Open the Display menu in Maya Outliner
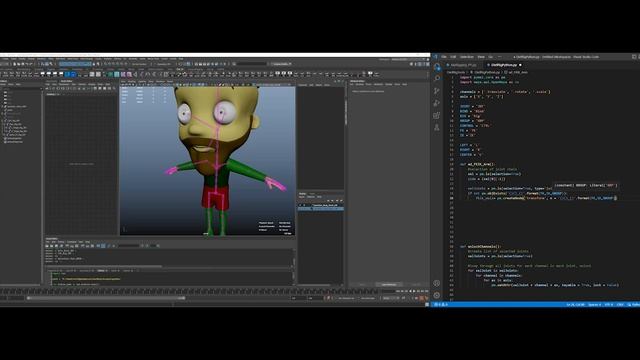 tap(3, 84)
